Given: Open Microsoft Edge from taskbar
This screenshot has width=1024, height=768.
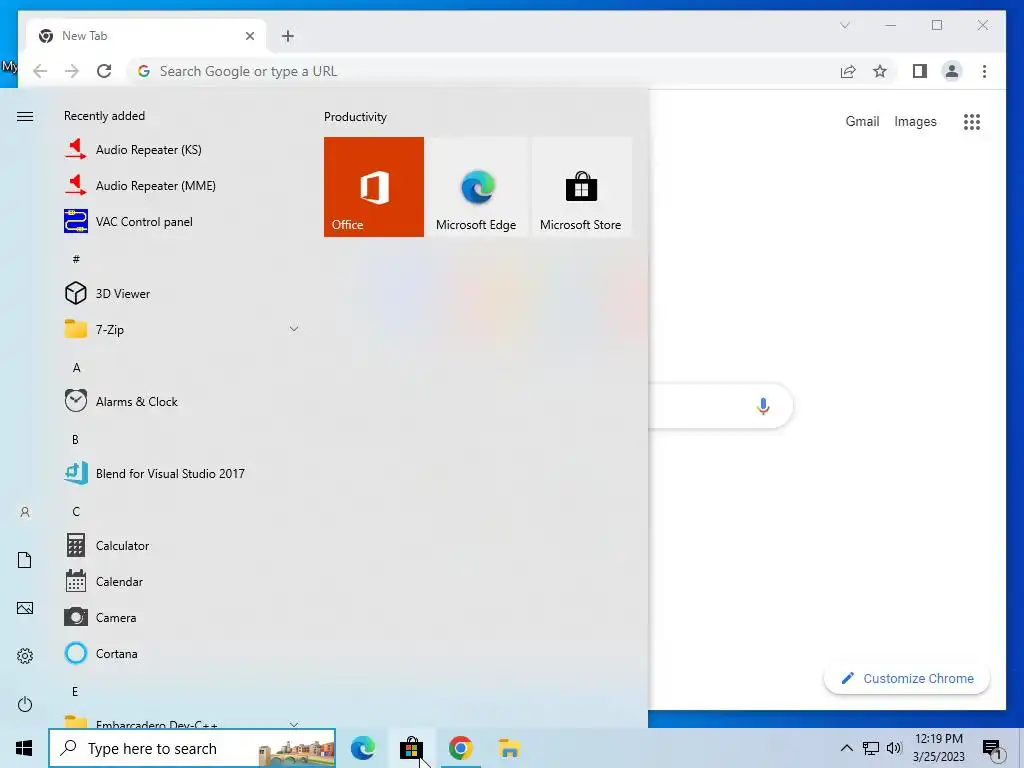Looking at the screenshot, I should click(x=362, y=748).
